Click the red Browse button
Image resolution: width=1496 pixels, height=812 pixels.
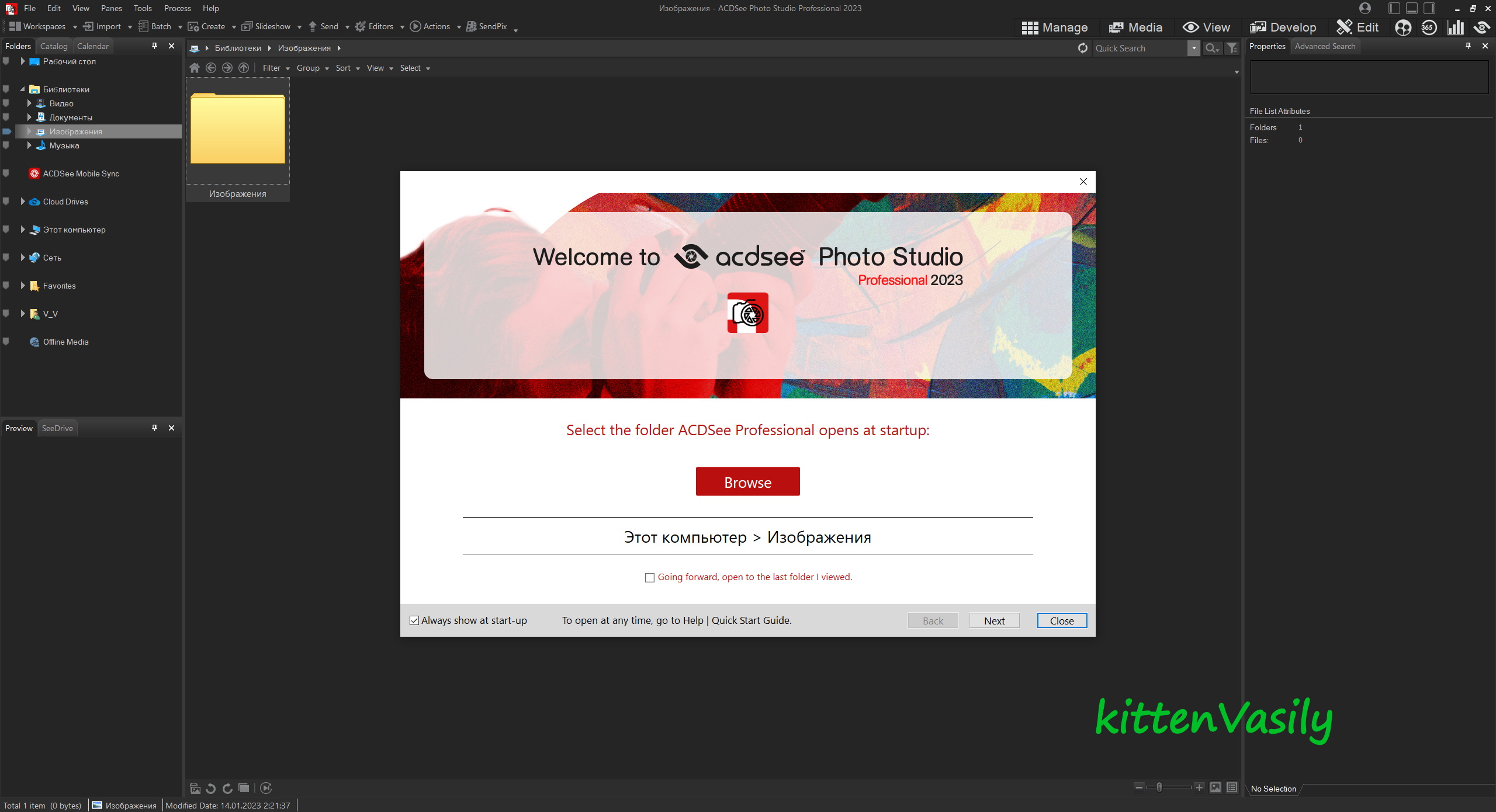pos(747,482)
